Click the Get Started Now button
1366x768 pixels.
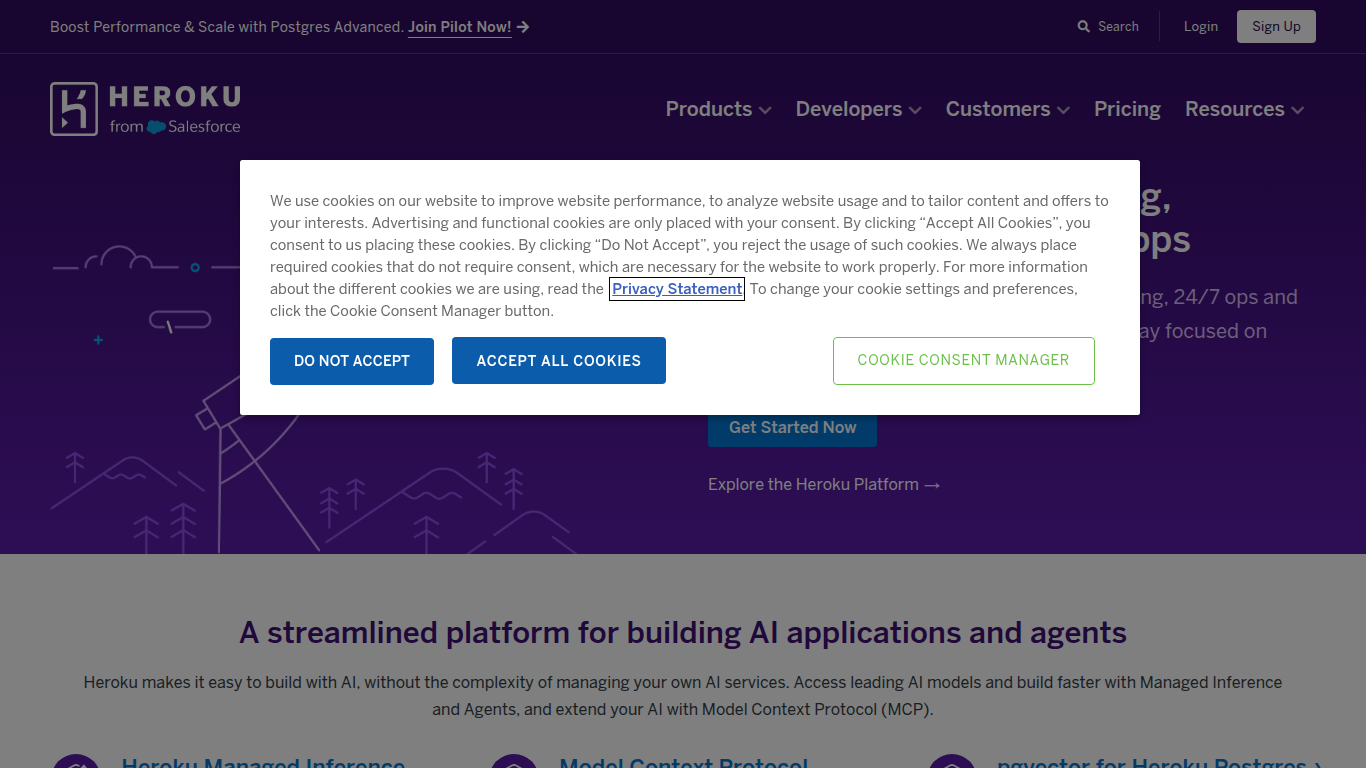[x=792, y=428]
